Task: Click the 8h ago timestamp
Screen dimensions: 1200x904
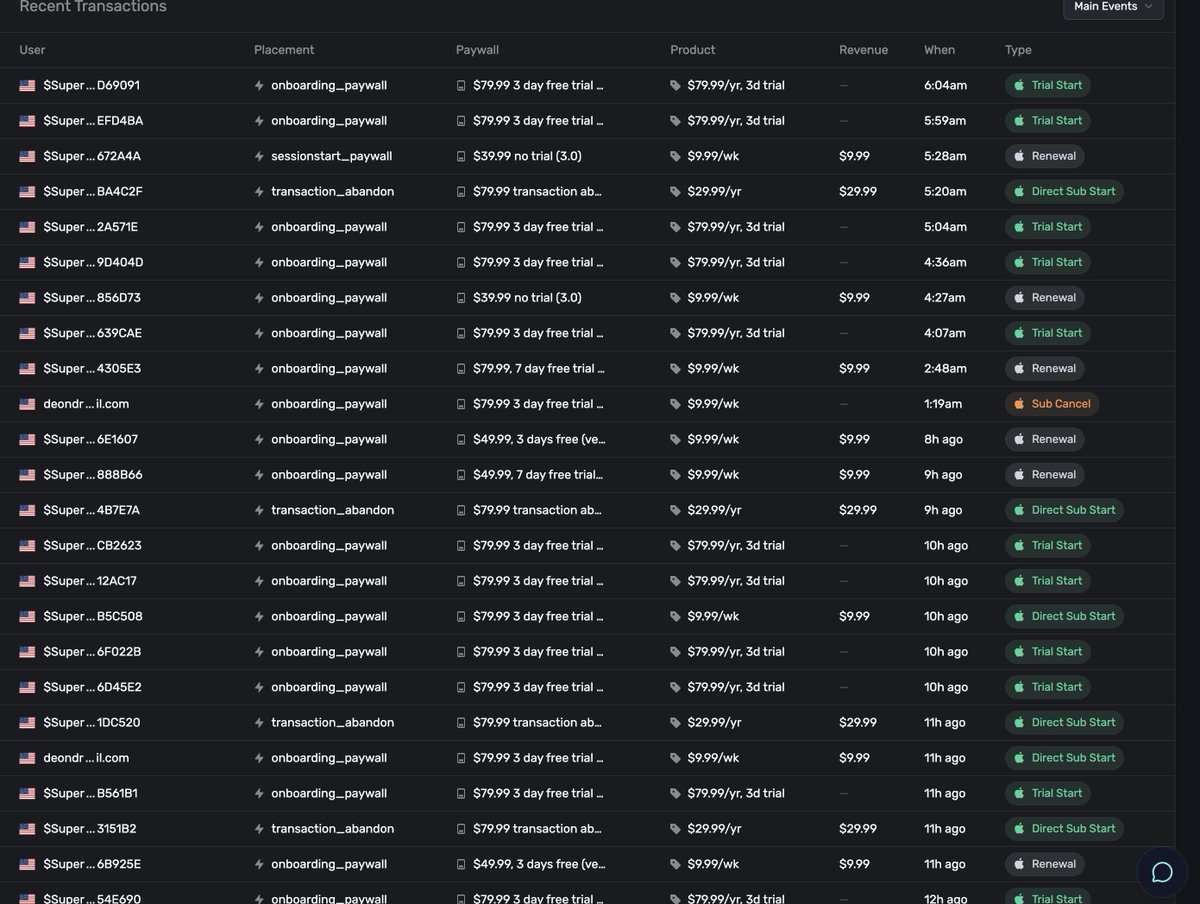Action: pos(943,439)
